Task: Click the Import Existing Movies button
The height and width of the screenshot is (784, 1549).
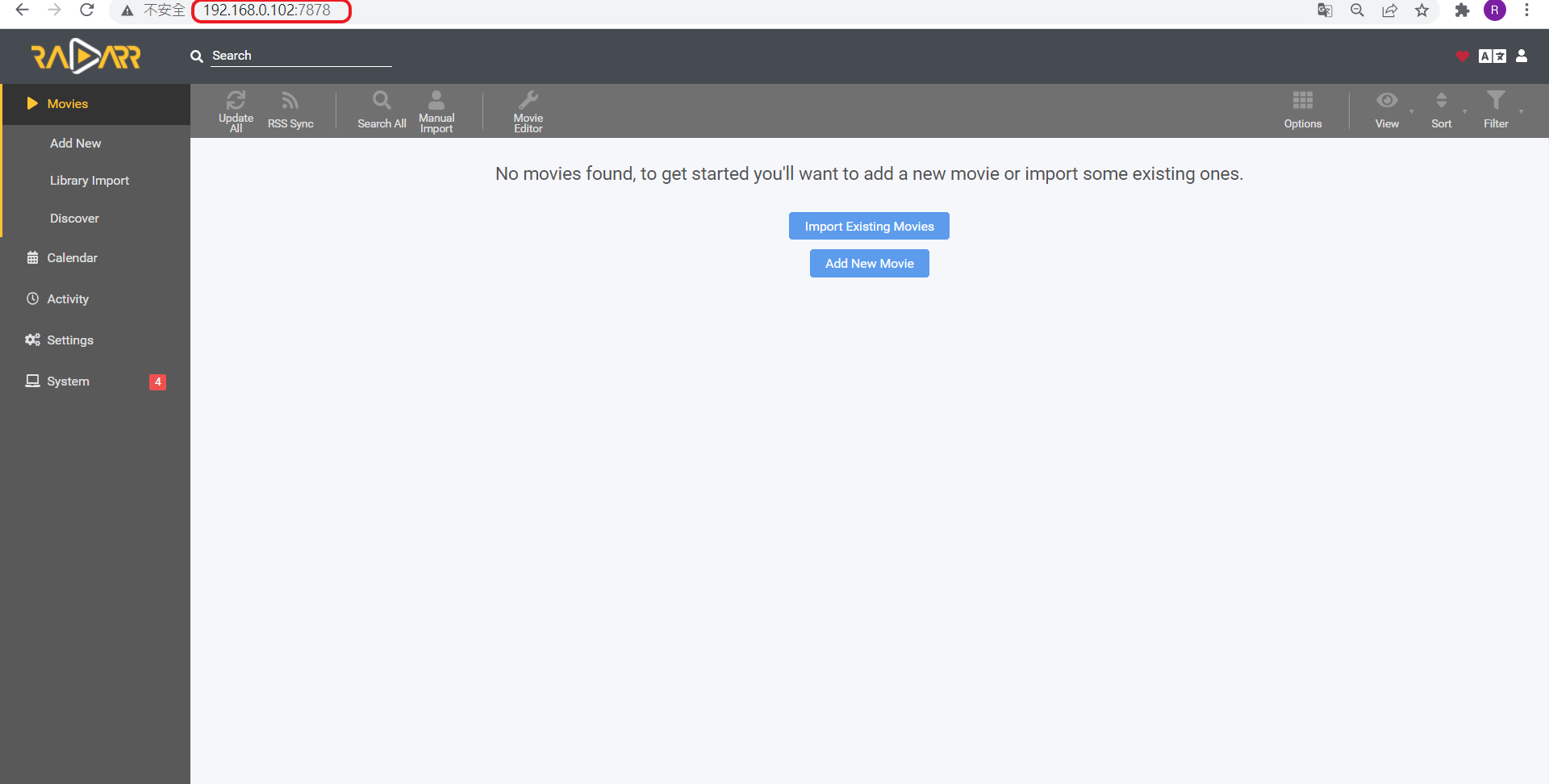Action: (869, 226)
